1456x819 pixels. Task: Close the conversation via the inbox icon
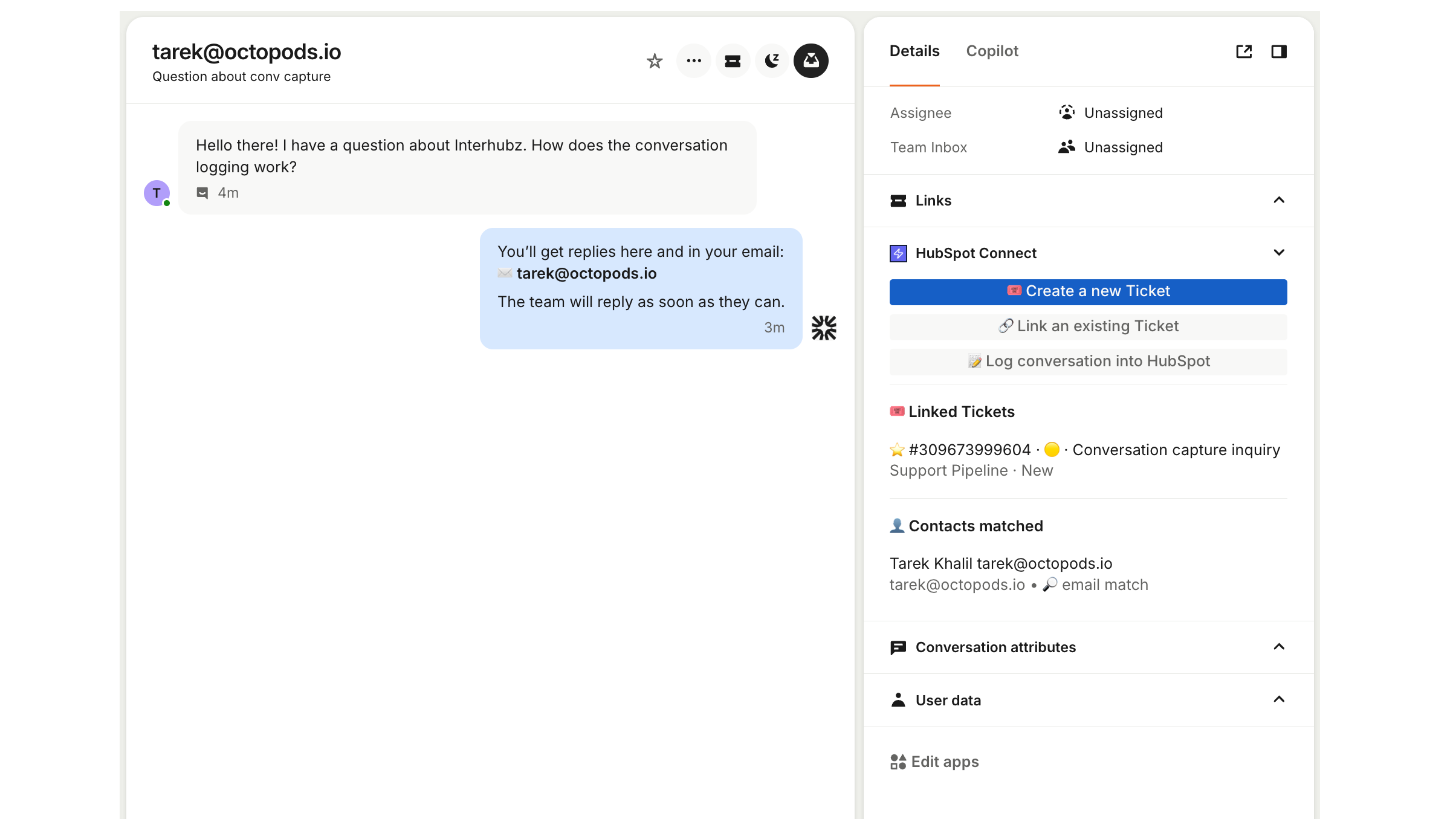point(811,60)
